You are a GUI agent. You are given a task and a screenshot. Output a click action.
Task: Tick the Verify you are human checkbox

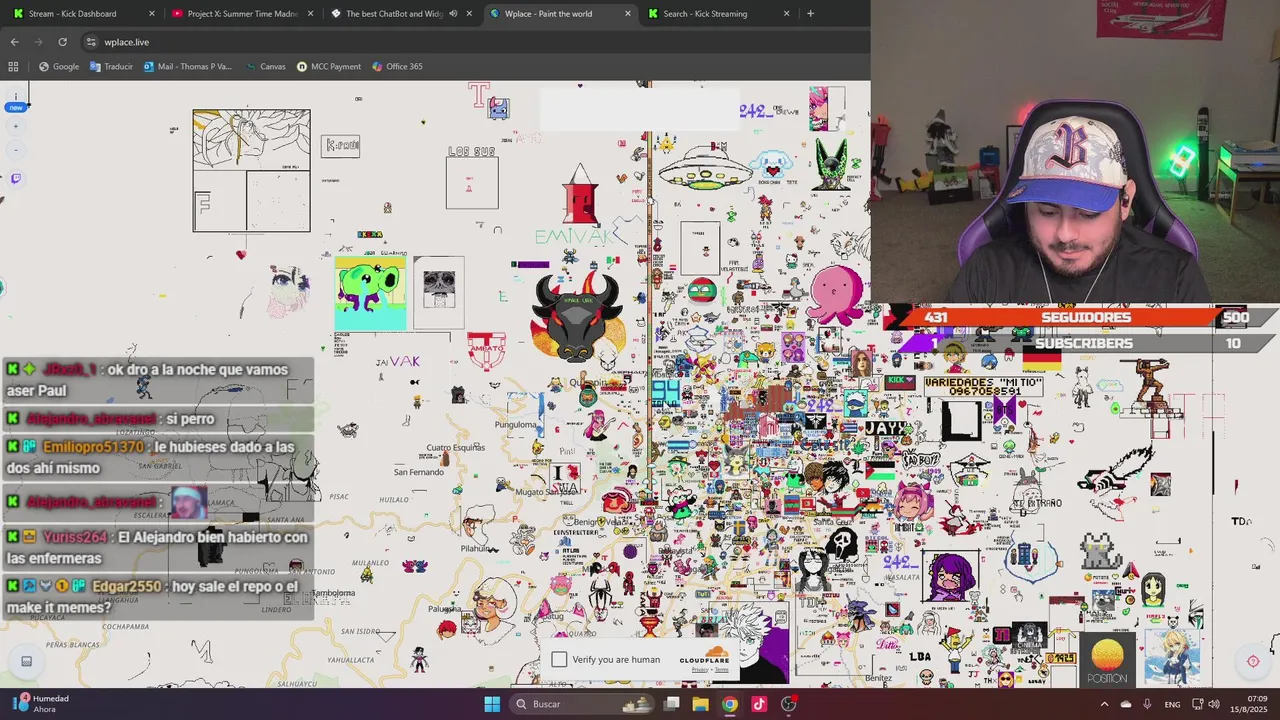(559, 659)
